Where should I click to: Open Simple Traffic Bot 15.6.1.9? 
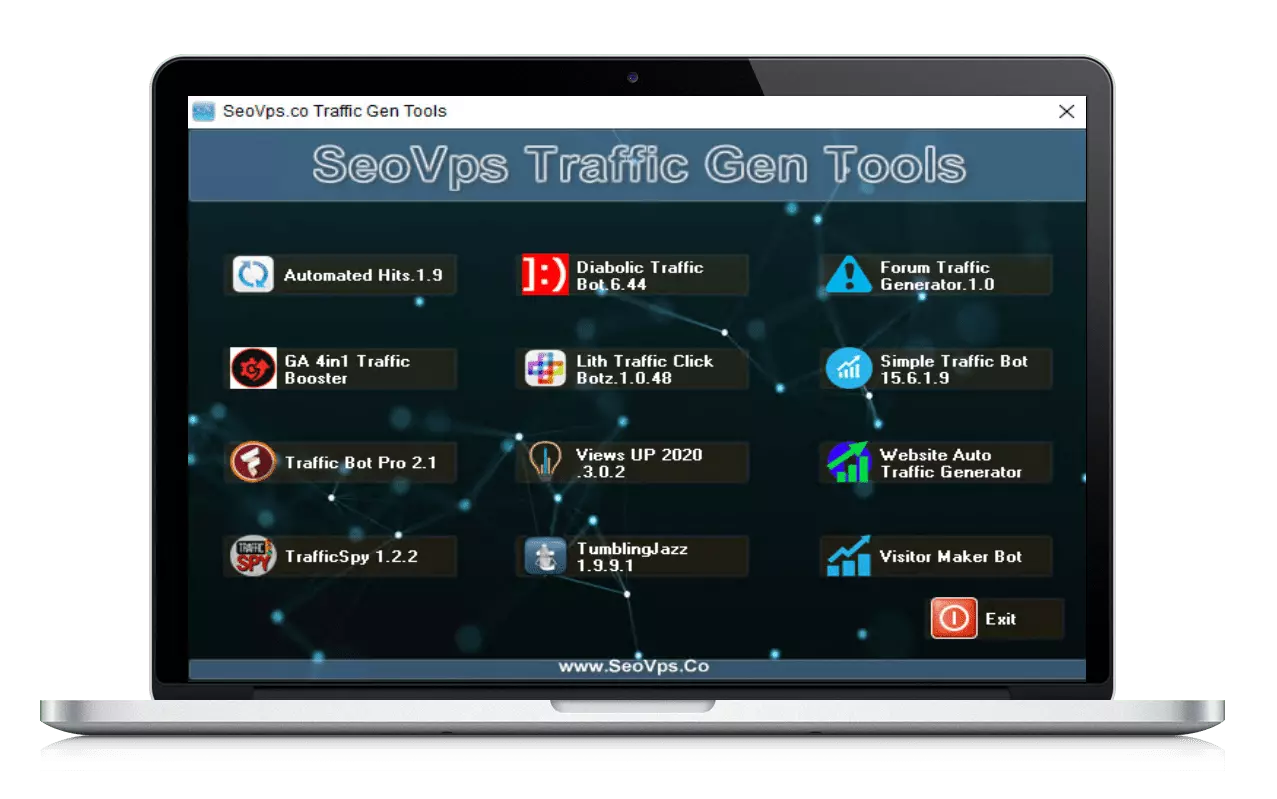point(936,368)
